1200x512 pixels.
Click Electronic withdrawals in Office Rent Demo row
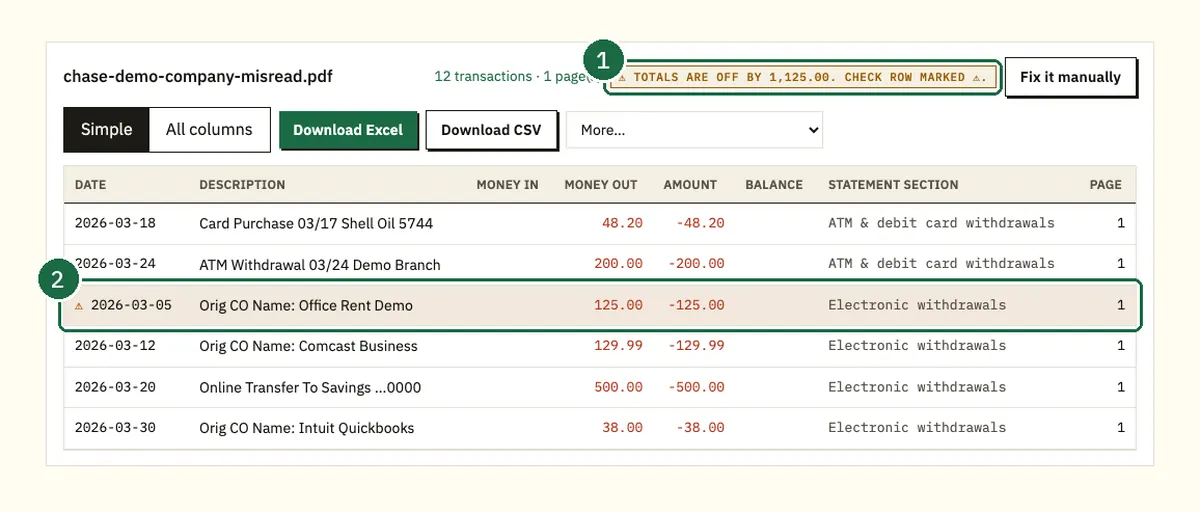click(x=917, y=305)
